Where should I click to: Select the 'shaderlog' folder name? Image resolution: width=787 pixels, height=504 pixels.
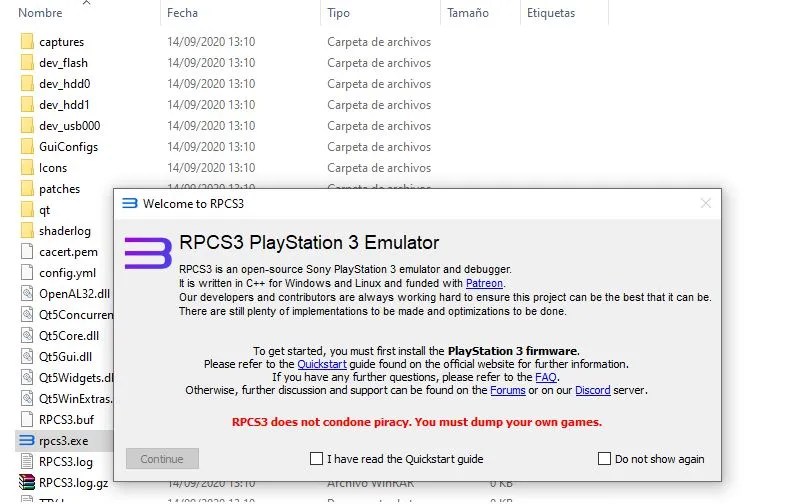click(x=65, y=231)
